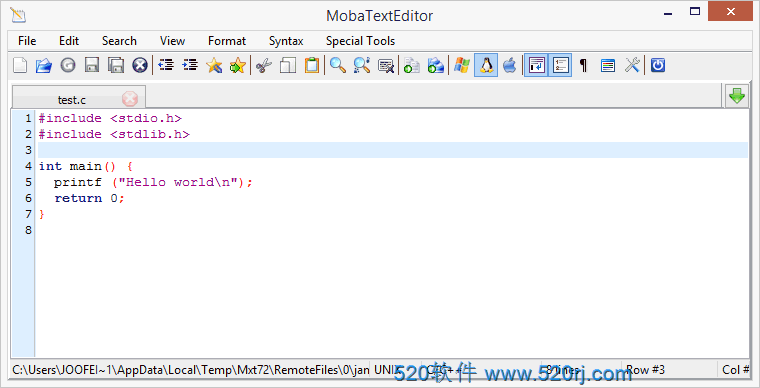Unindent the selected lines
The width and height of the screenshot is (760, 388).
pyautogui.click(x=166, y=65)
